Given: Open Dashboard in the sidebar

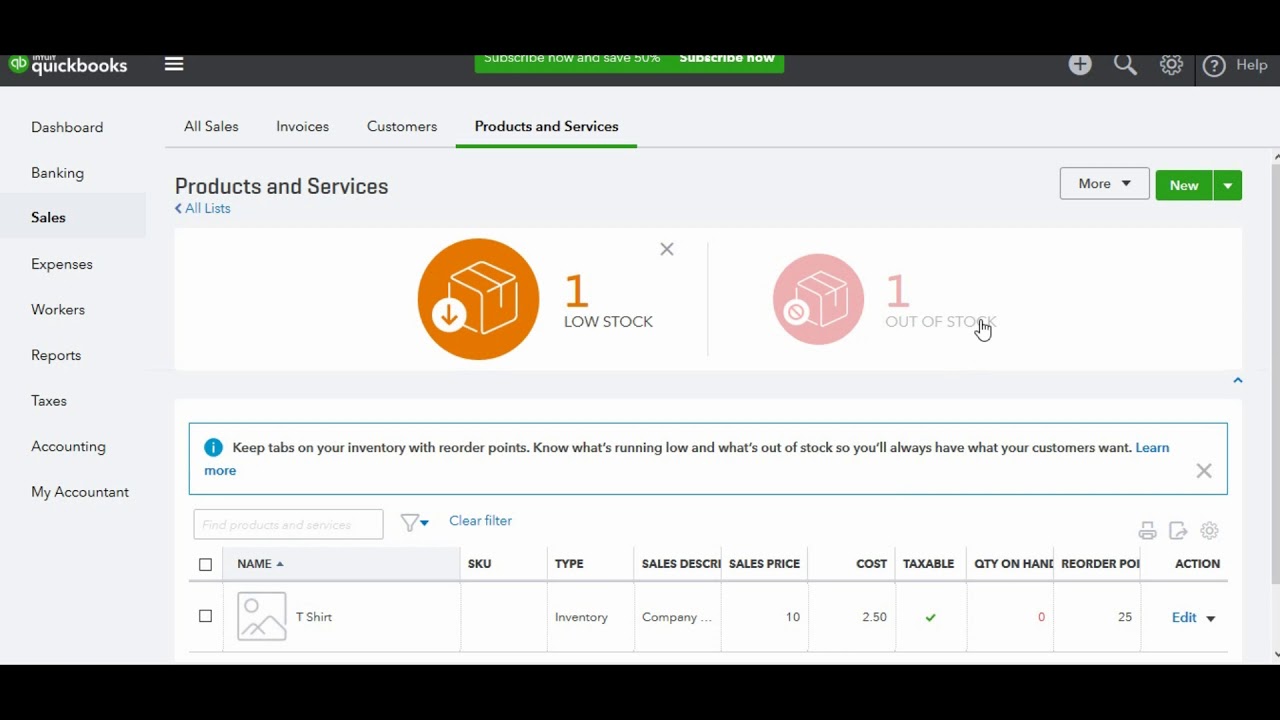Looking at the screenshot, I should tap(67, 127).
